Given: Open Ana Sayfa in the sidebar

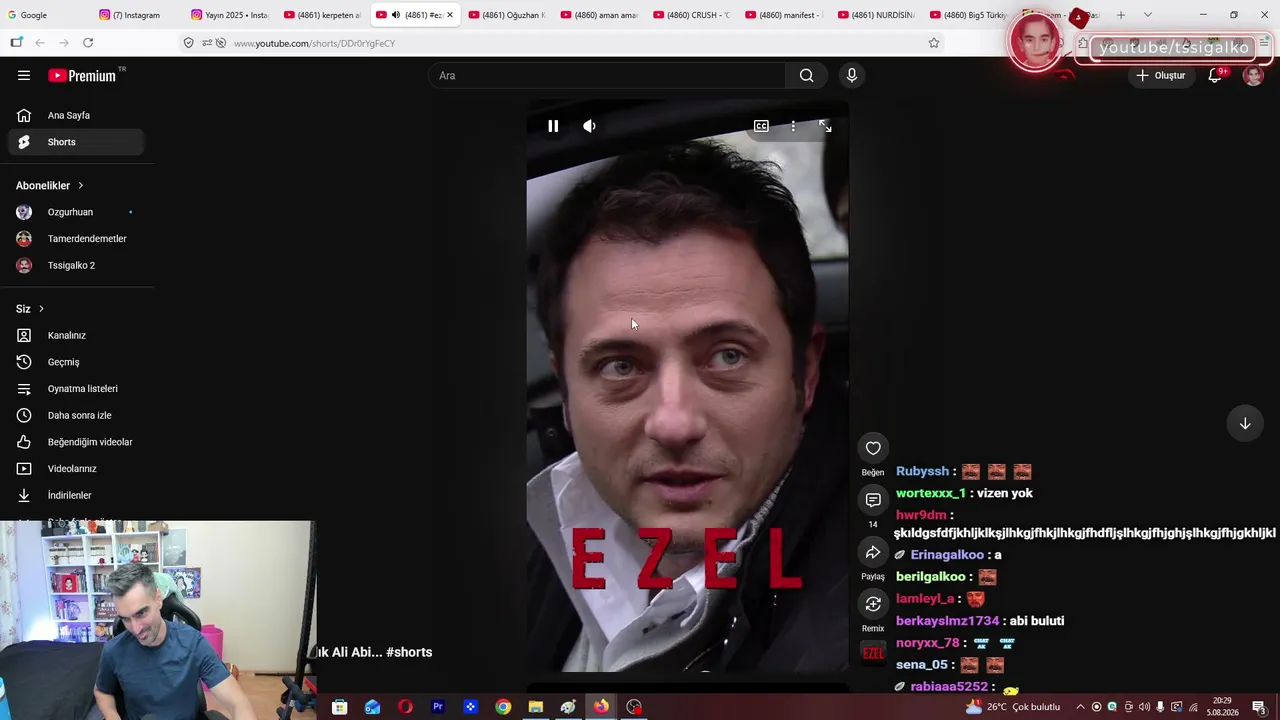Looking at the screenshot, I should [76, 115].
